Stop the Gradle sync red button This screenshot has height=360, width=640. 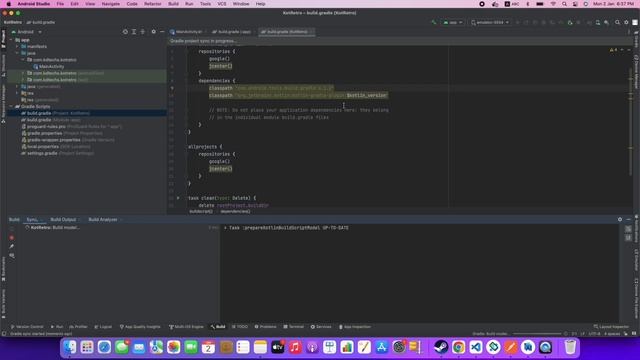point(12,238)
